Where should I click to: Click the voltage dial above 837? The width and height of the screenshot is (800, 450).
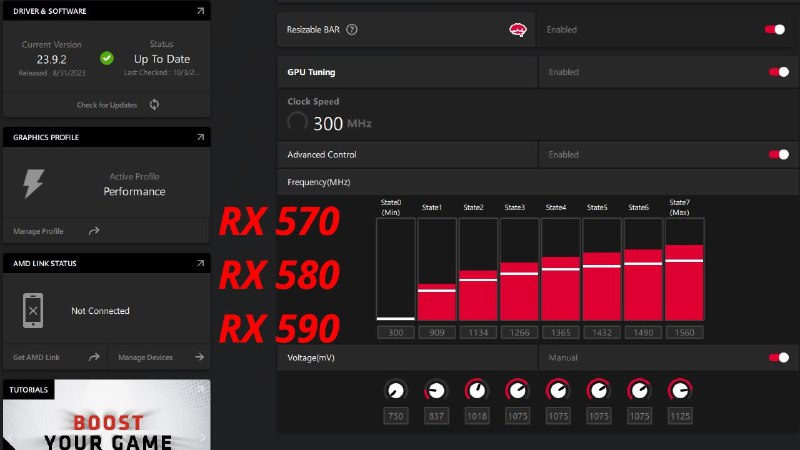(x=436, y=391)
